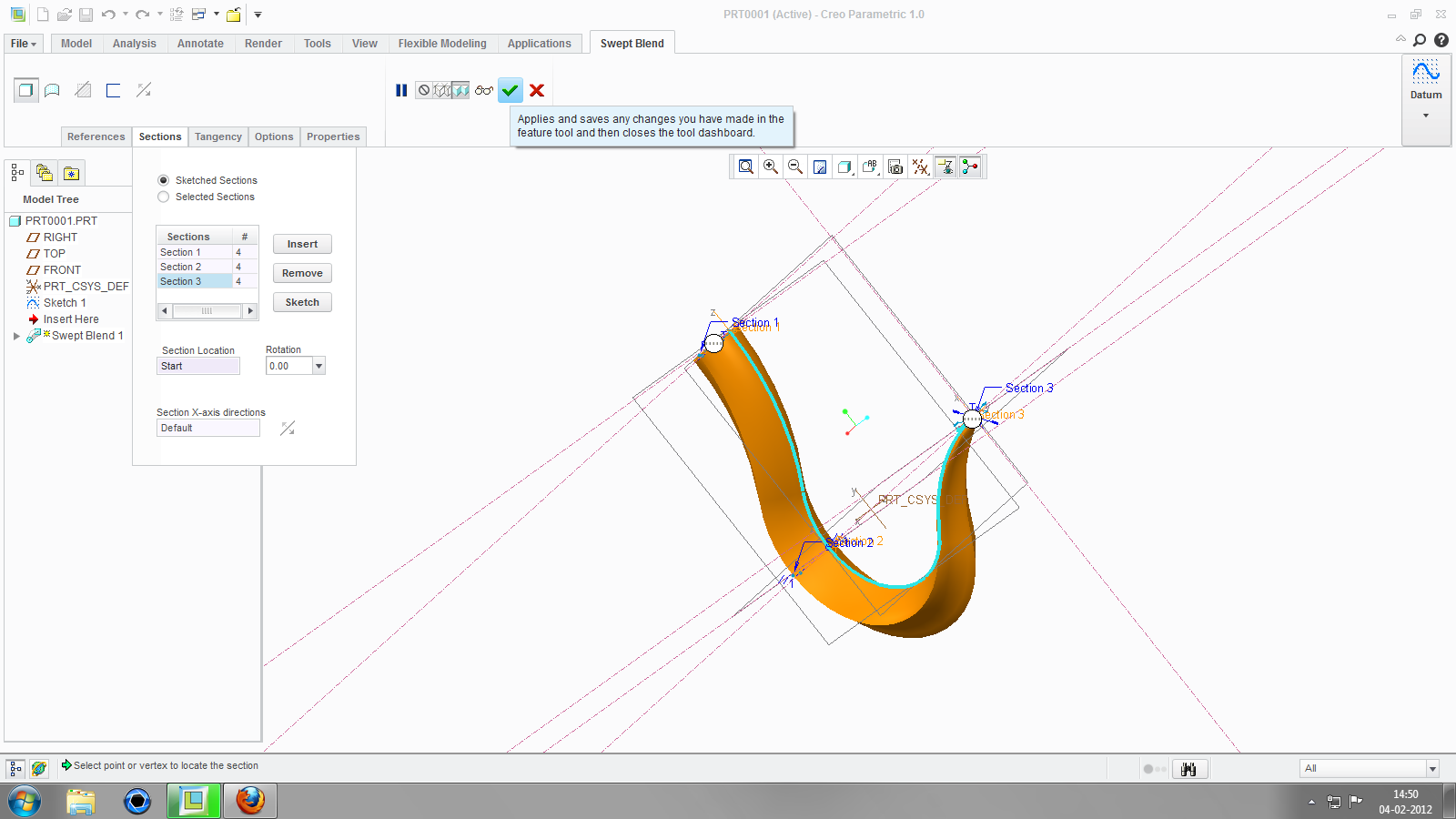Toggle the Annotation Display icon
1456x819 pixels.
click(945, 167)
